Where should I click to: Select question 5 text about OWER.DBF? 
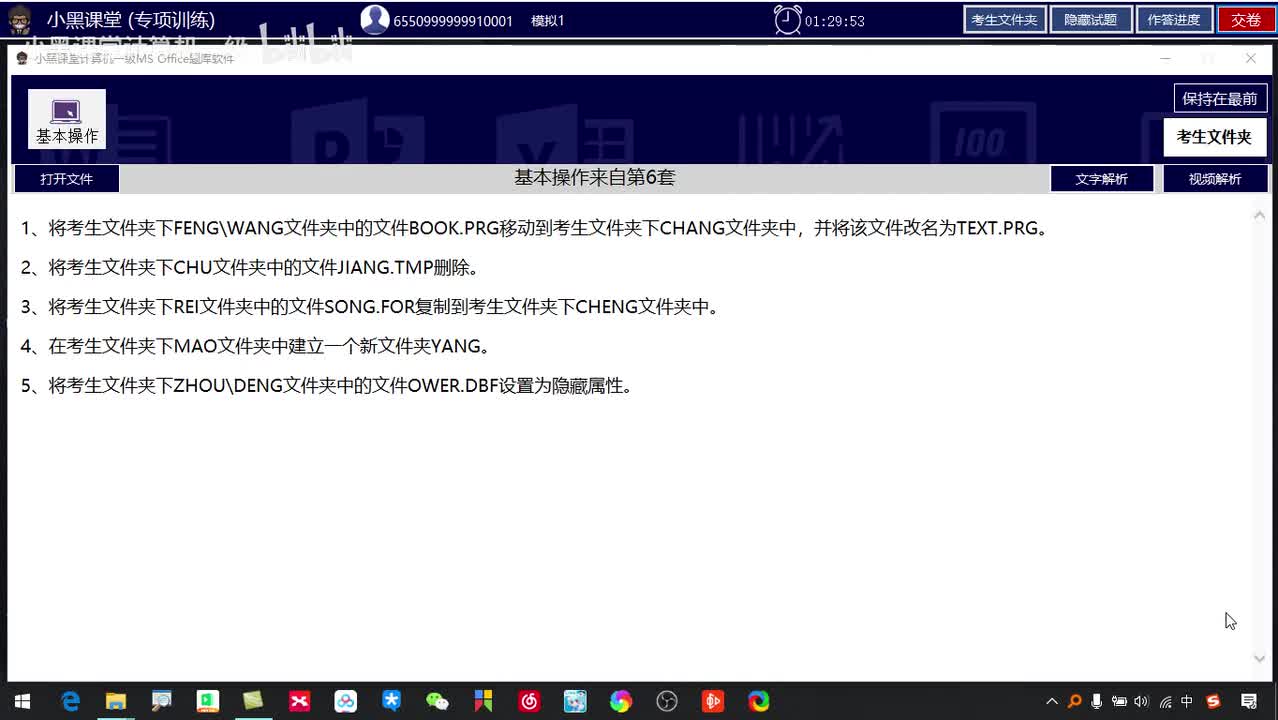tap(326, 386)
